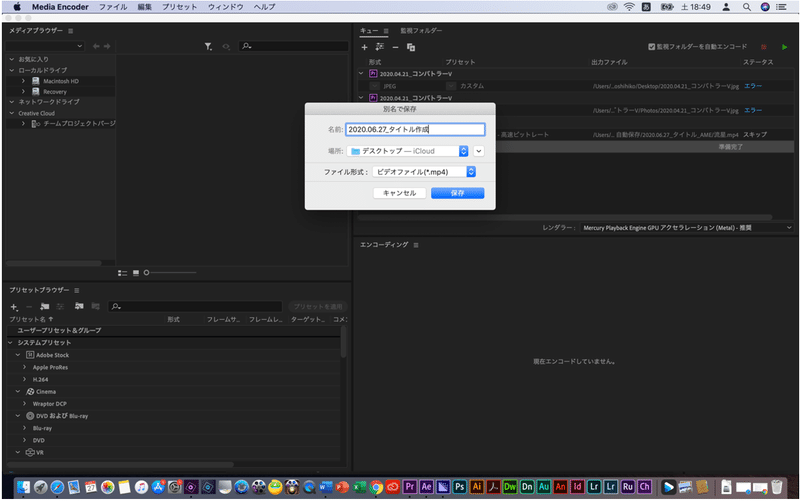This screenshot has width=800, height=501.
Task: Open the ヘルプ menu
Action: [264, 7]
